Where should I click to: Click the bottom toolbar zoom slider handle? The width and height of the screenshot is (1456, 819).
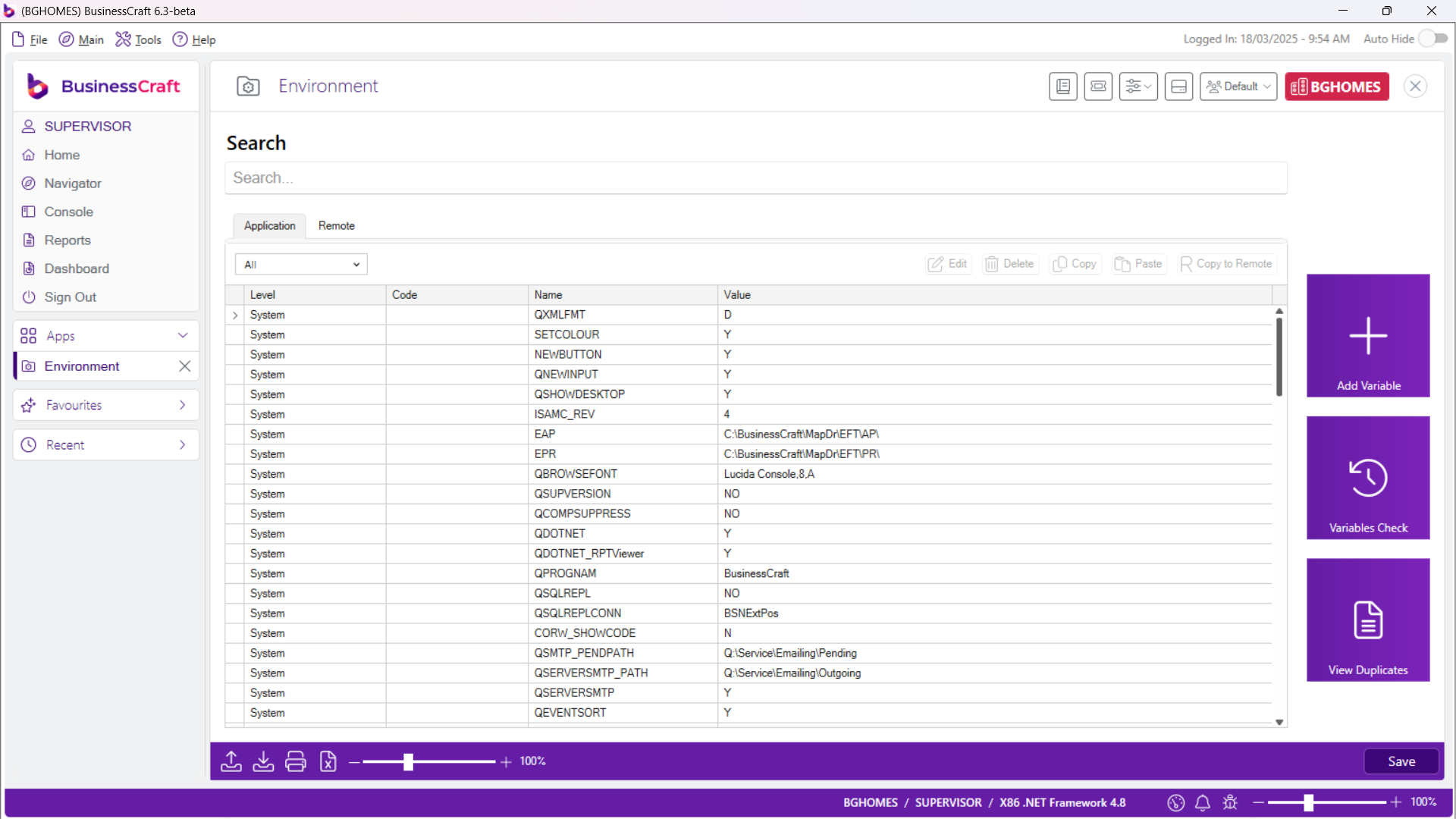(408, 761)
